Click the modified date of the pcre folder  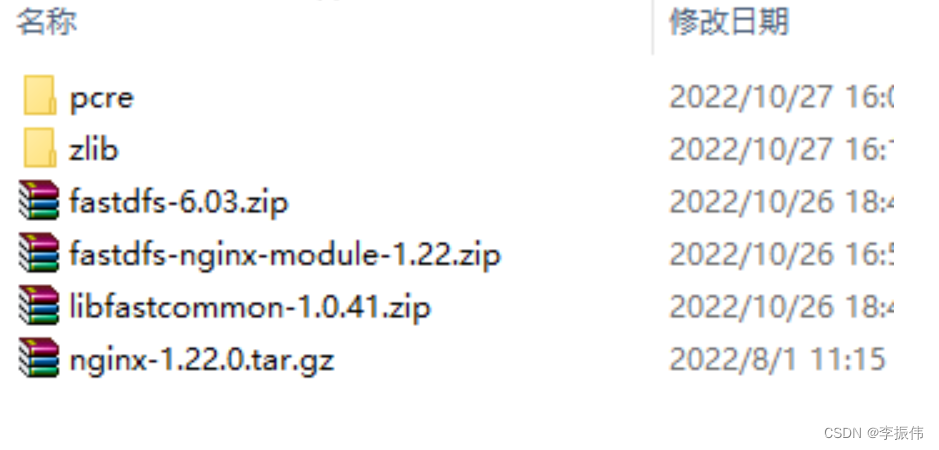(781, 96)
